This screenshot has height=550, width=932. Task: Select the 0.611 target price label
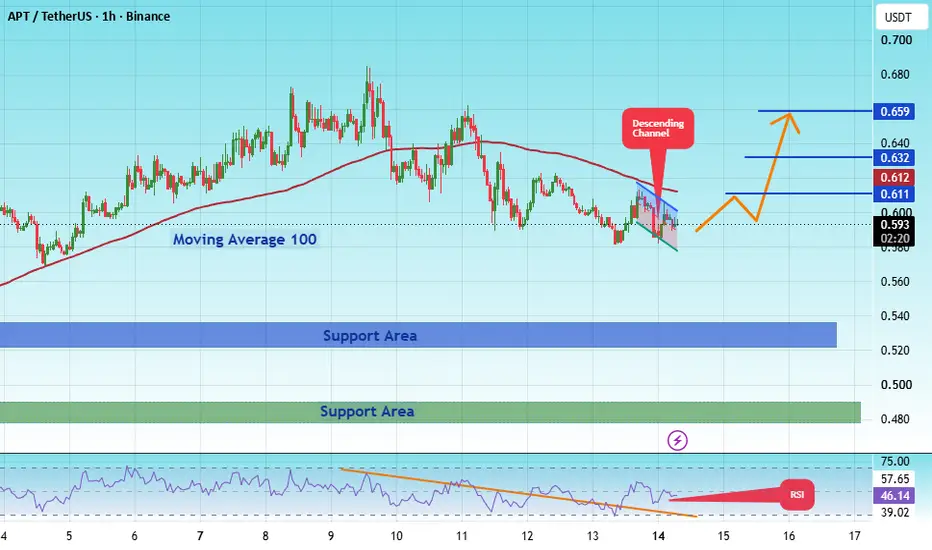[x=894, y=194]
